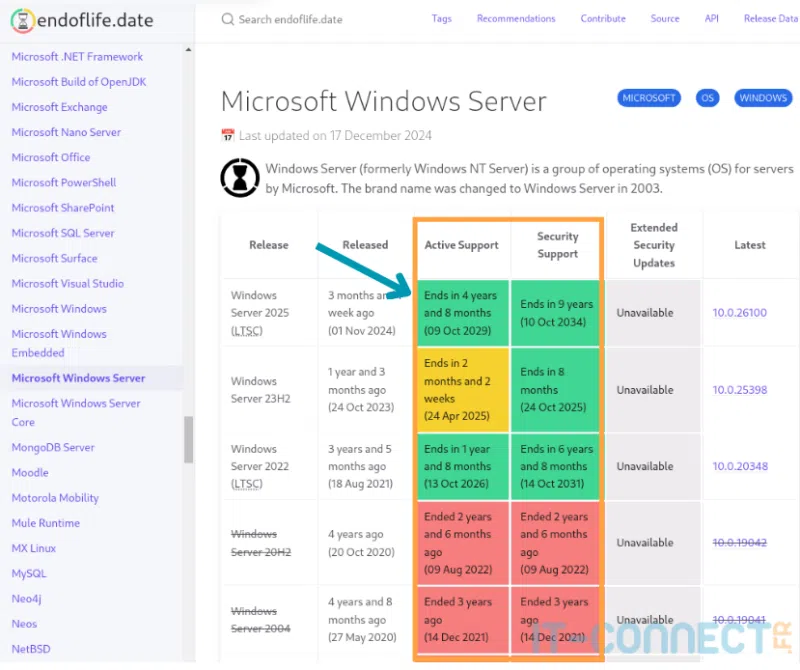Click the magnifier icon in the search bar
Viewport: 800px width, 670px height.
(x=228, y=19)
